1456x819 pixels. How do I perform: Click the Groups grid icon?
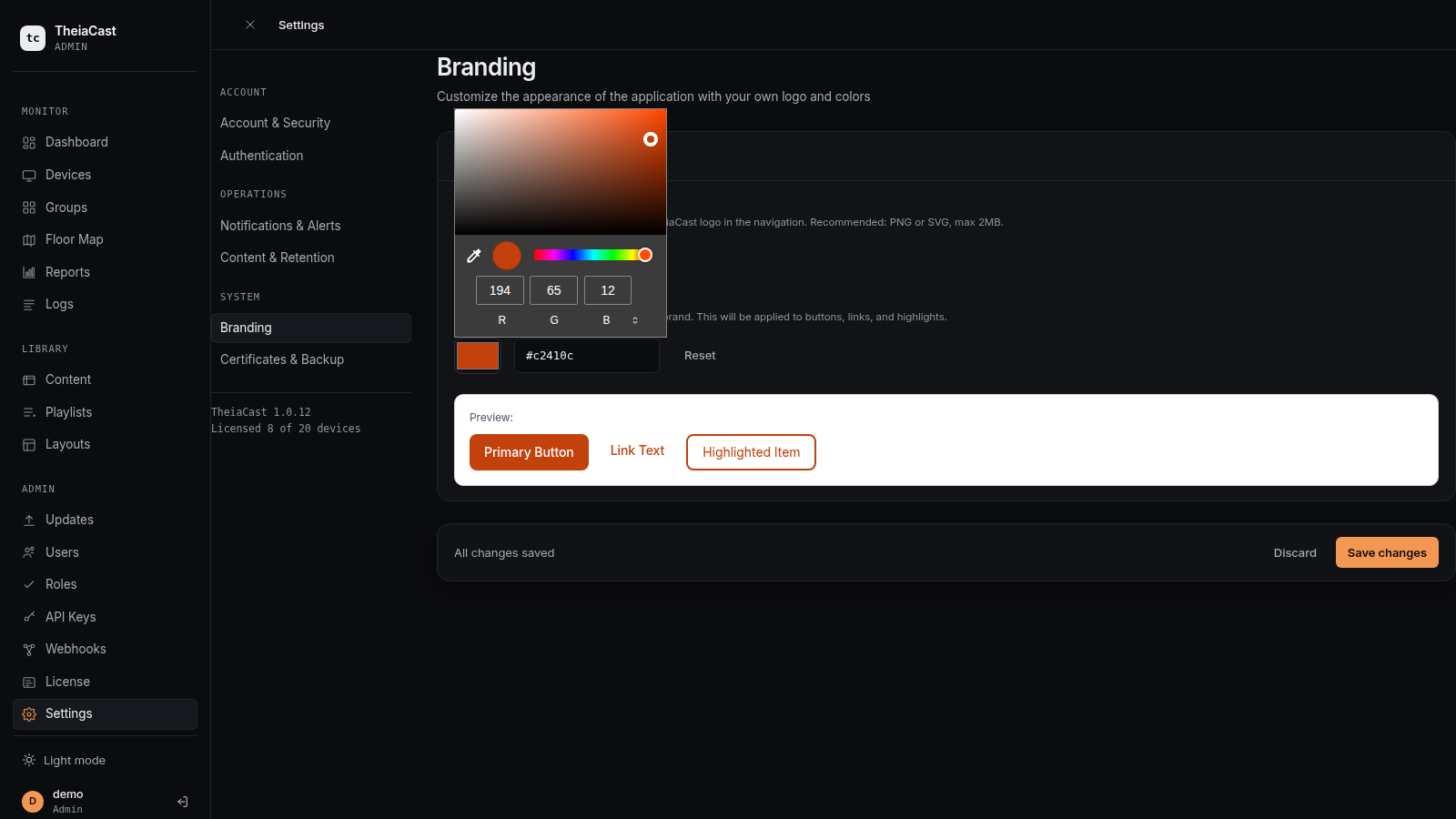[29, 207]
